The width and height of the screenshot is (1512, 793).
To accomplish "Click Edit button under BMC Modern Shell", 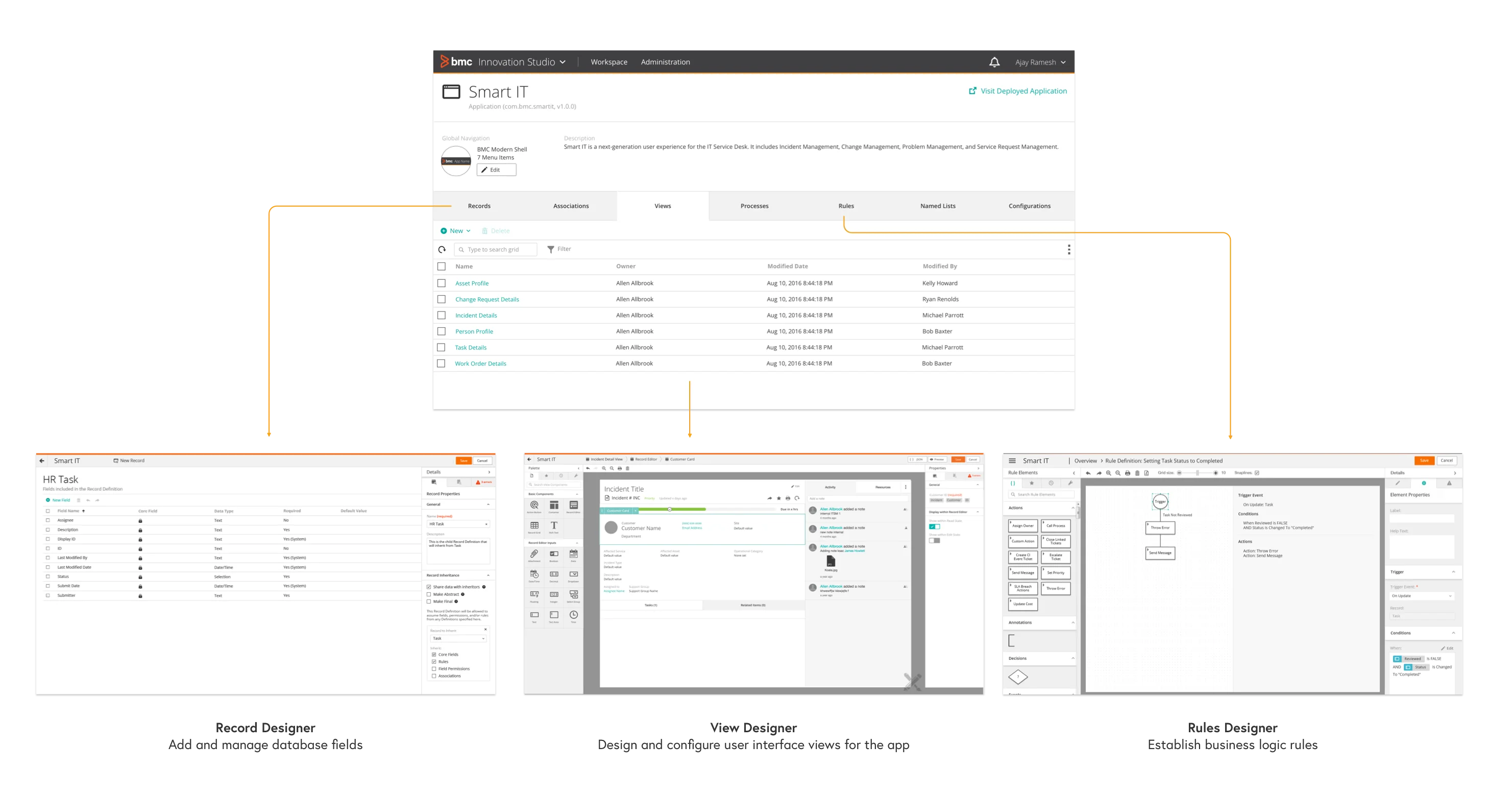I will coord(496,170).
